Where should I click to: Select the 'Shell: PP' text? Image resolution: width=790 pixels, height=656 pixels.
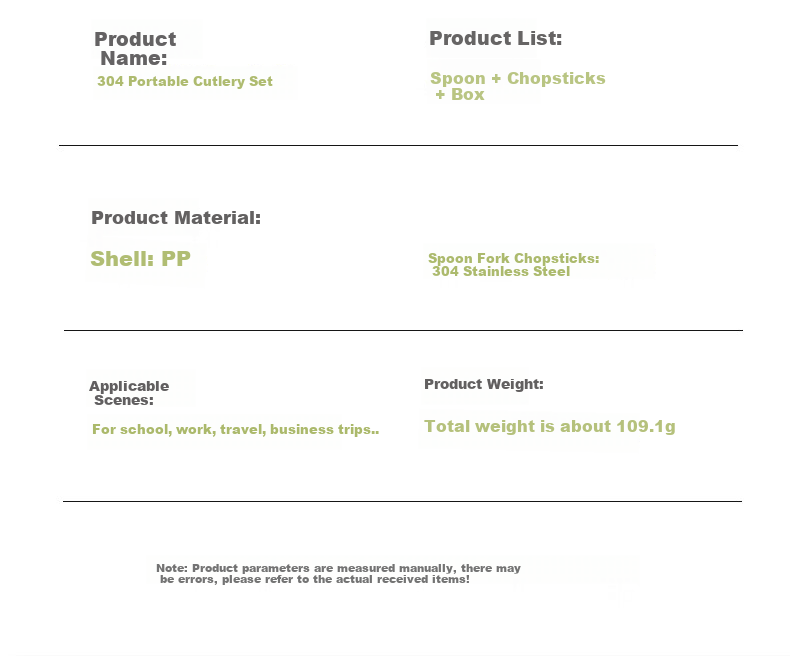141,258
